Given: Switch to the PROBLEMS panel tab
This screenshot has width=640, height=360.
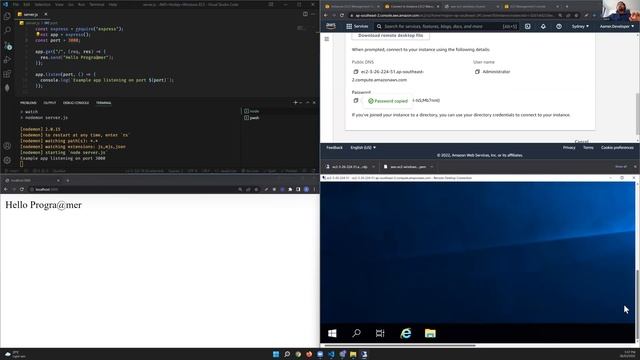Looking at the screenshot, I should pos(28,103).
